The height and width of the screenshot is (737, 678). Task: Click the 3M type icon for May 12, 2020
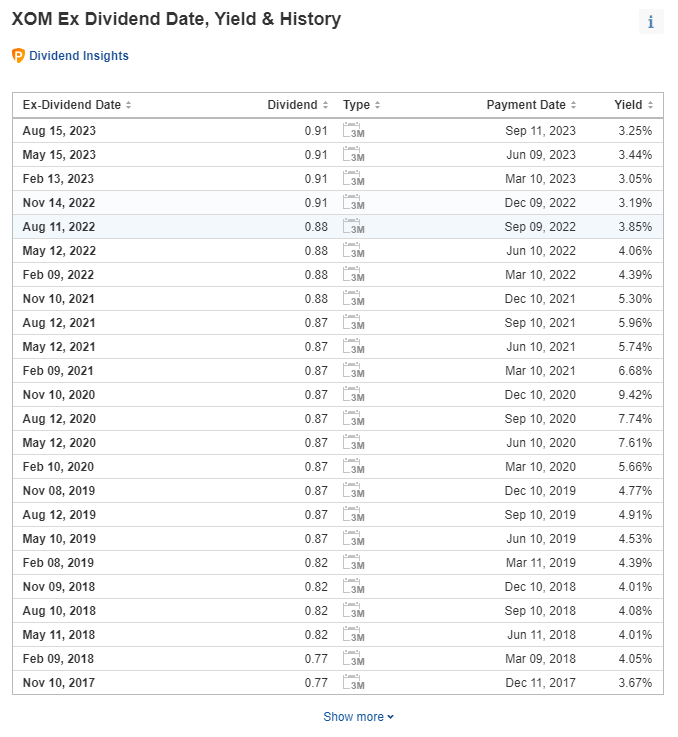pyautogui.click(x=354, y=442)
